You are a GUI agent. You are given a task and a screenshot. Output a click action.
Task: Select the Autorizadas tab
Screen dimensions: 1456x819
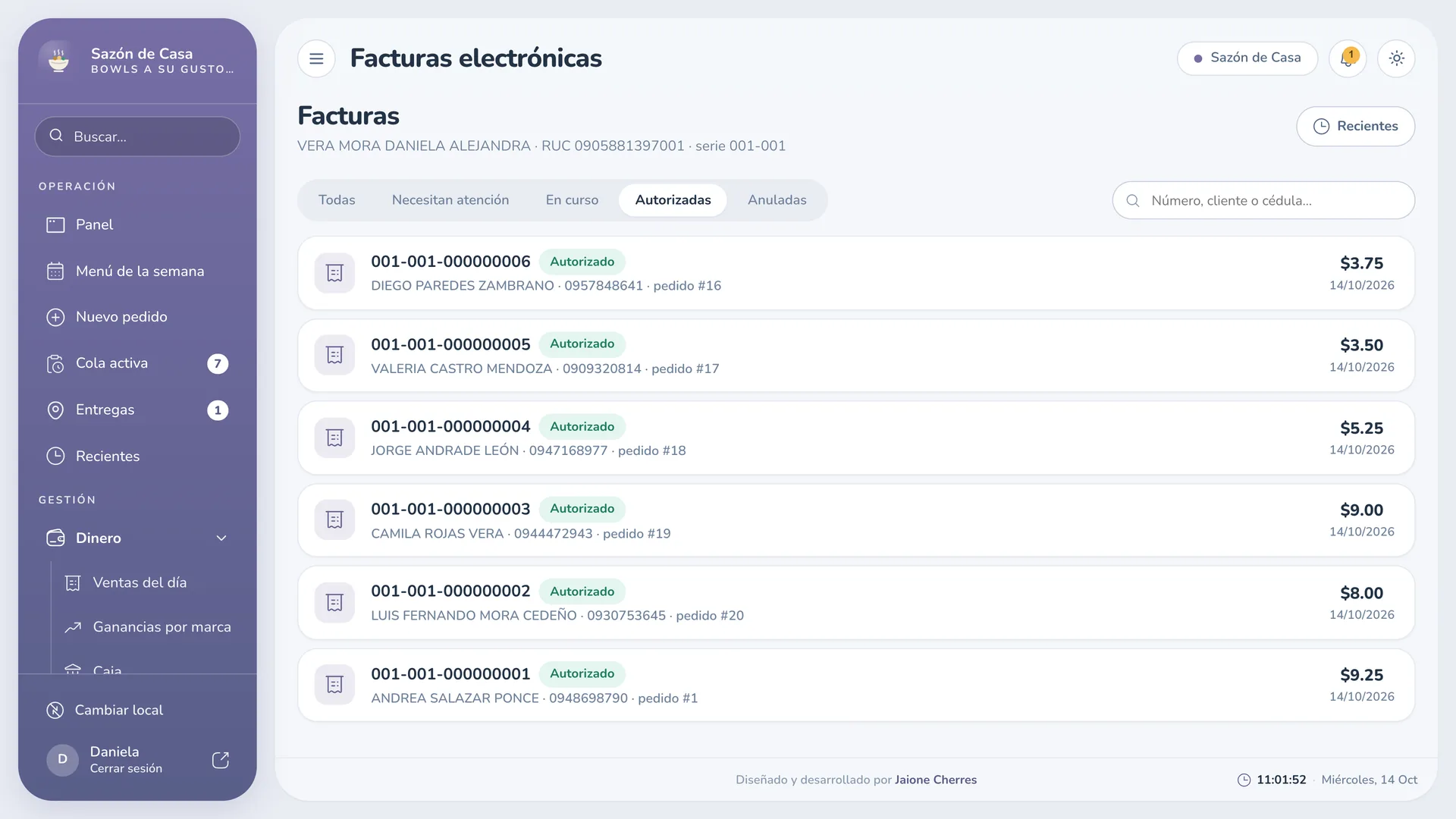673,200
